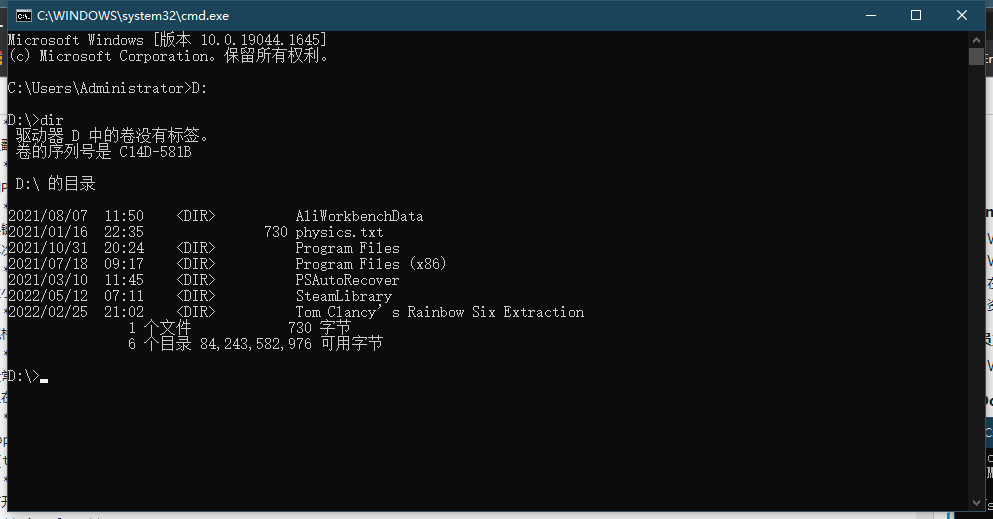The width and height of the screenshot is (993, 519).
Task: Click the vertical scrollbar thumb
Action: point(976,56)
